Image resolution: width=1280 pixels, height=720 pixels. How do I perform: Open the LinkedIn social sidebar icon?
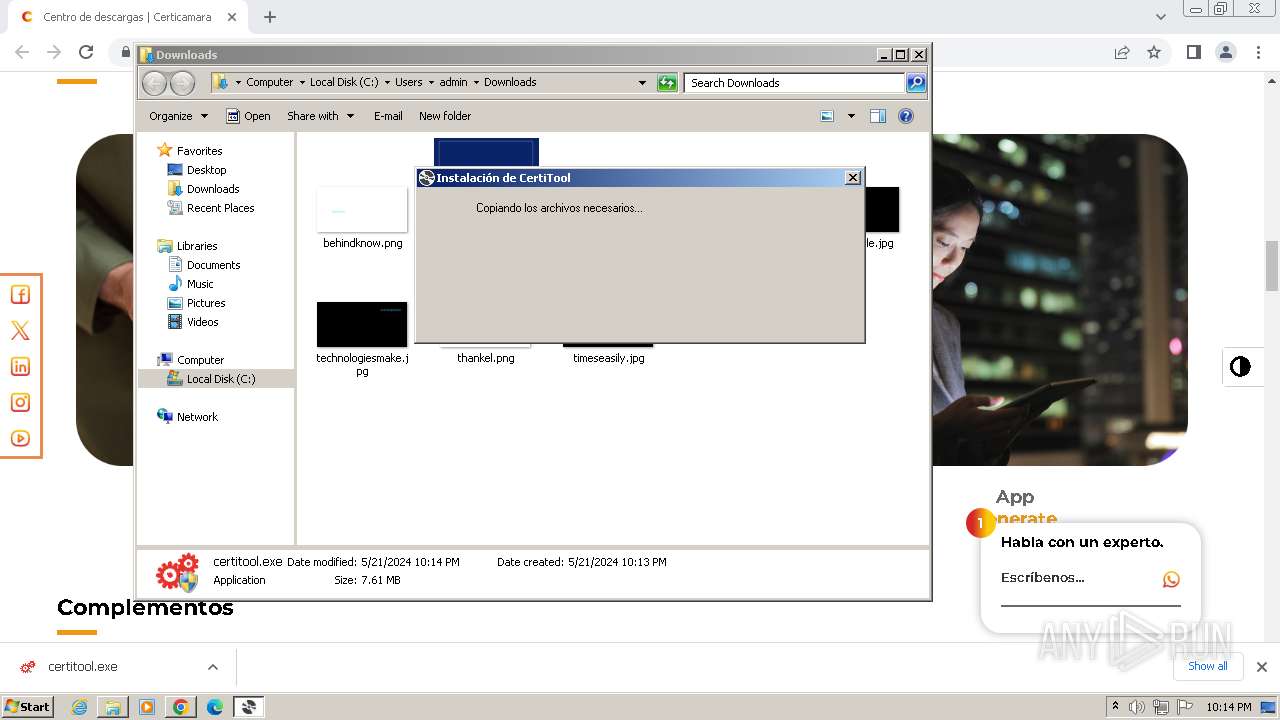(20, 366)
